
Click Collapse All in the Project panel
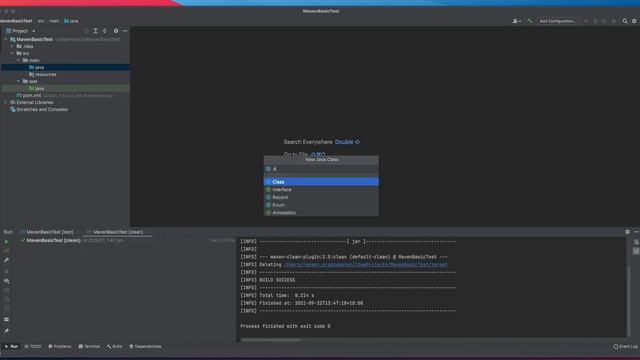tap(104, 31)
